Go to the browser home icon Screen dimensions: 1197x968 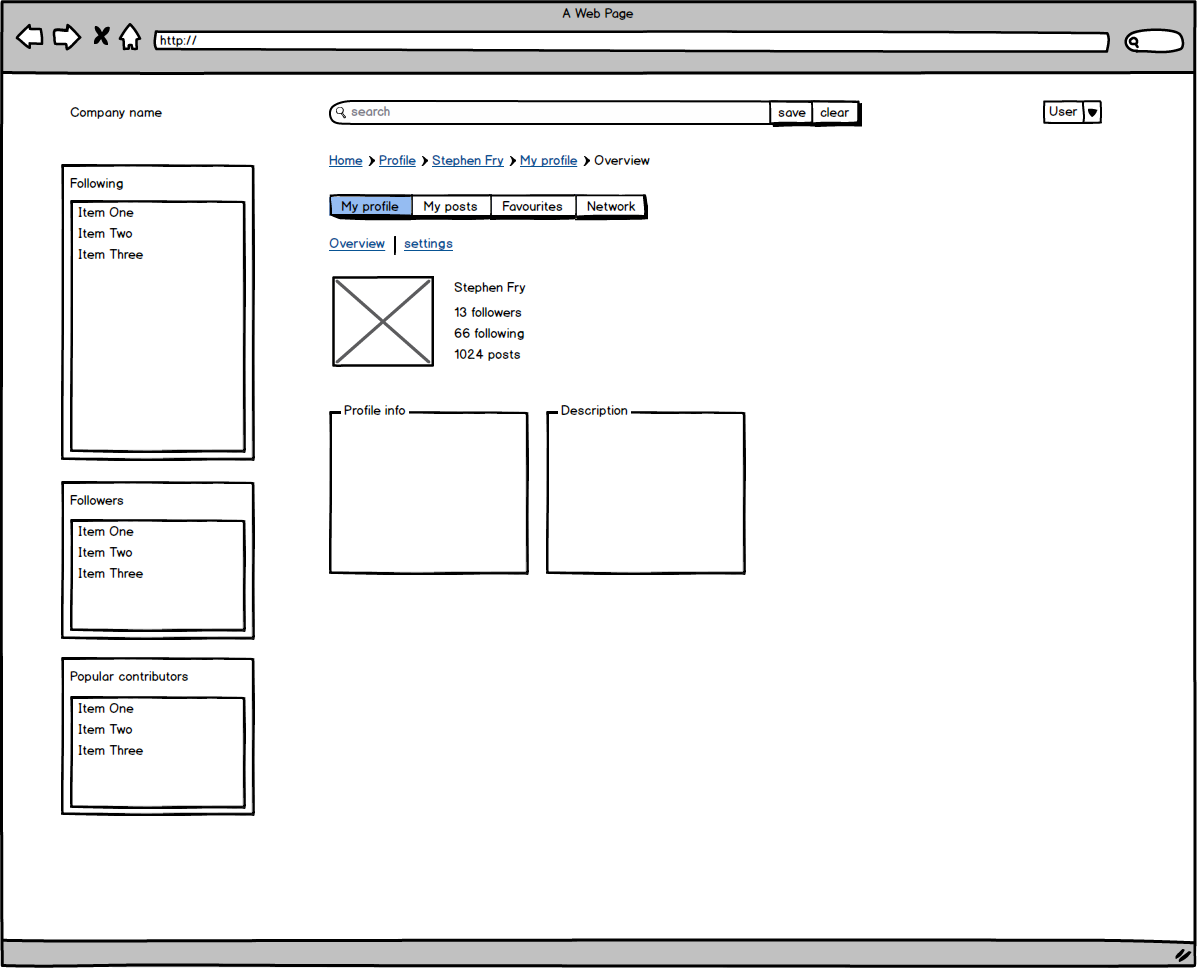(130, 38)
